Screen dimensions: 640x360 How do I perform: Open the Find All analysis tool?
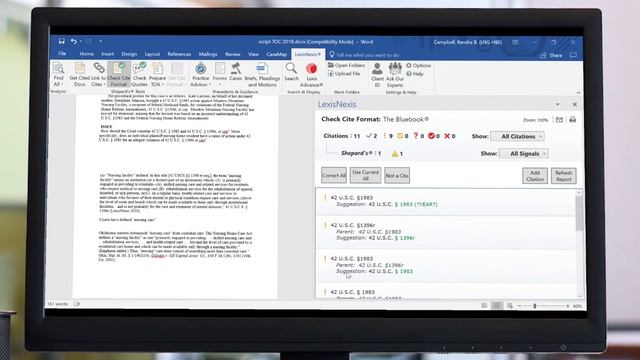click(x=58, y=75)
